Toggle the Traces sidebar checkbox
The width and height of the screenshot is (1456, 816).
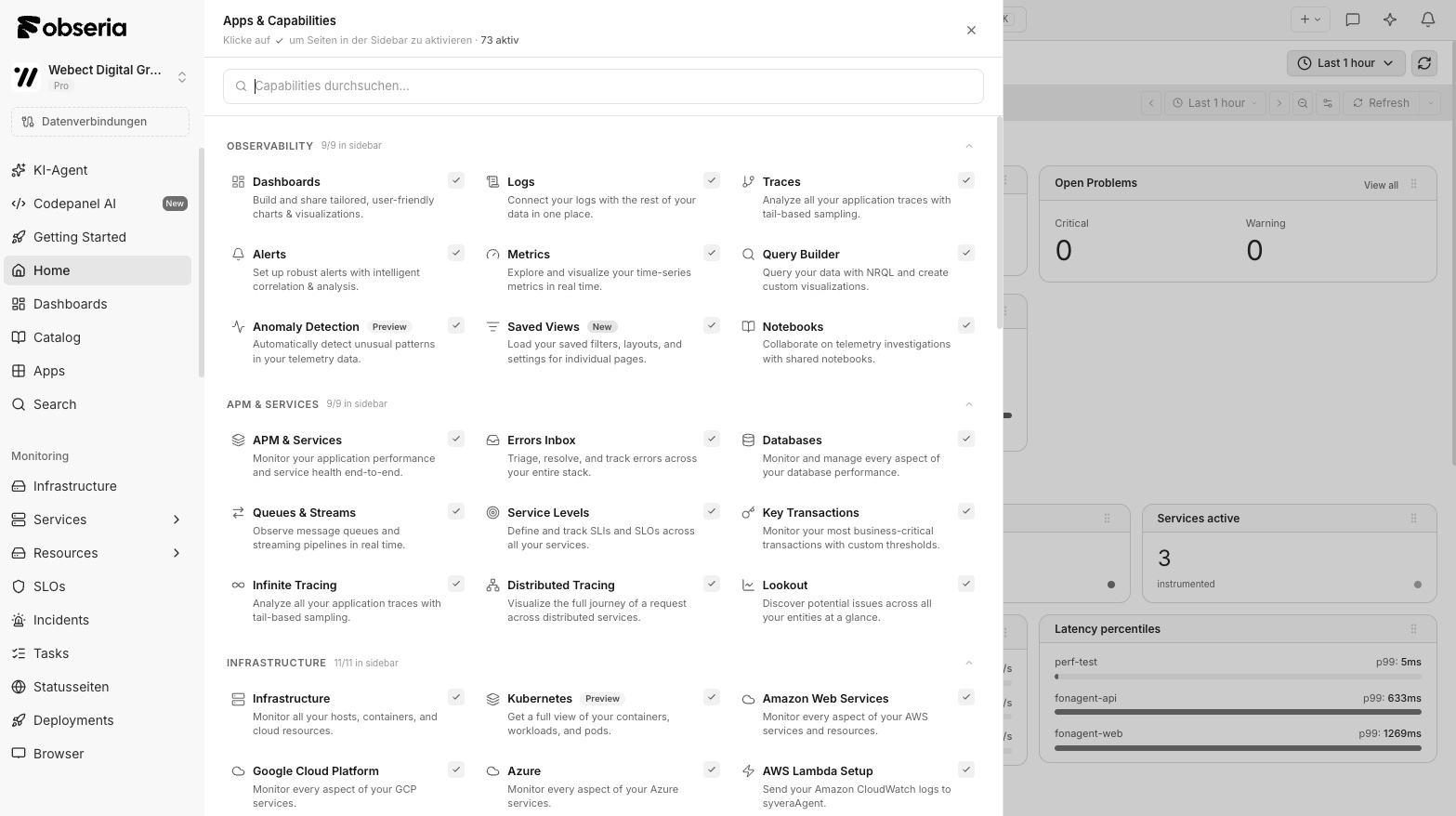[966, 180]
